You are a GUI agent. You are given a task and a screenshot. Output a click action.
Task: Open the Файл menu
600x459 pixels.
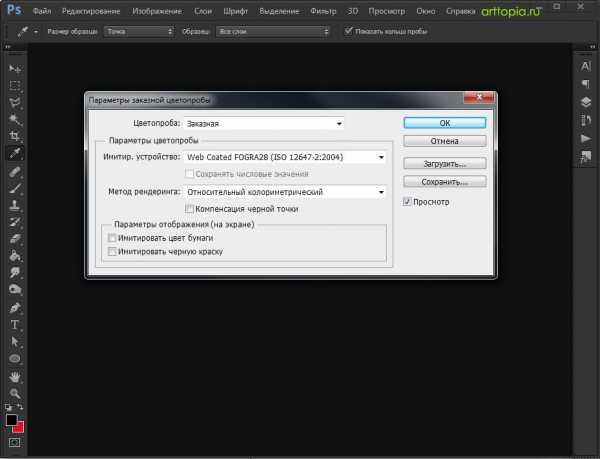tap(42, 11)
